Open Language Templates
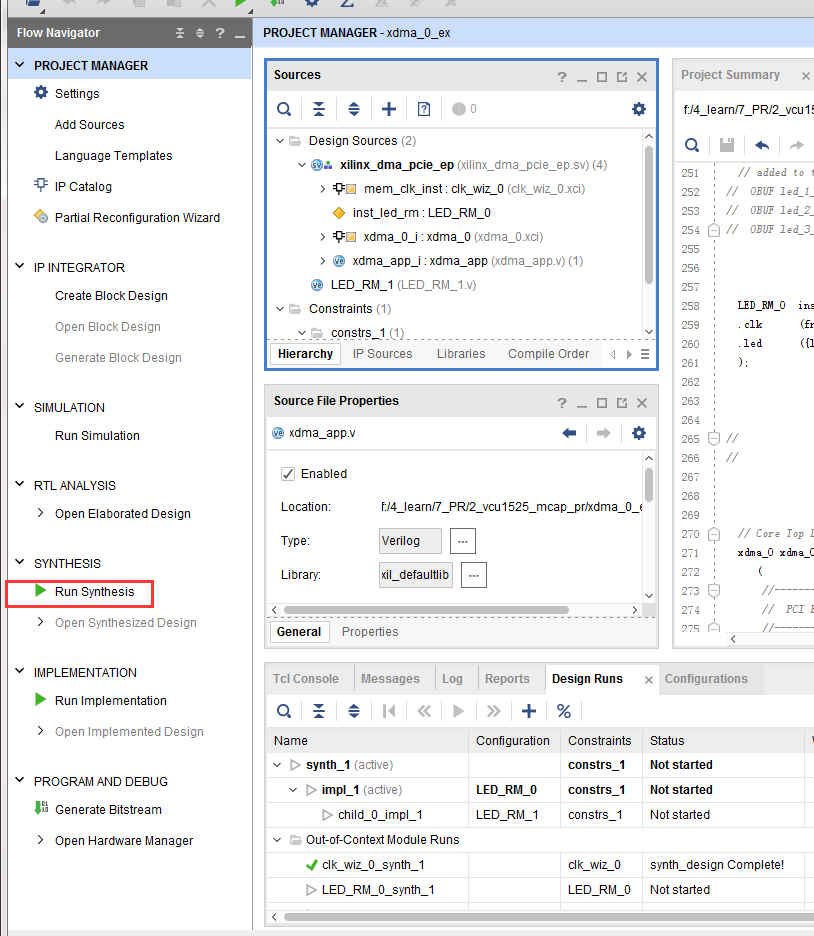Image resolution: width=814 pixels, height=936 pixels. tap(113, 155)
